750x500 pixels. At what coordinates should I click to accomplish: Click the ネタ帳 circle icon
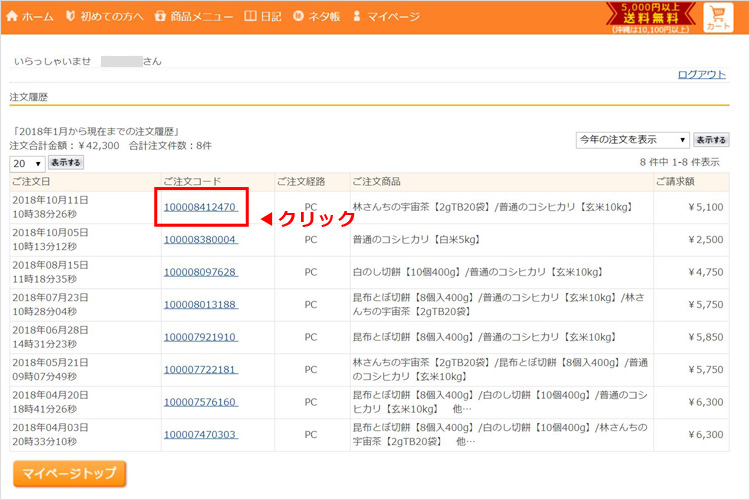coord(298,16)
